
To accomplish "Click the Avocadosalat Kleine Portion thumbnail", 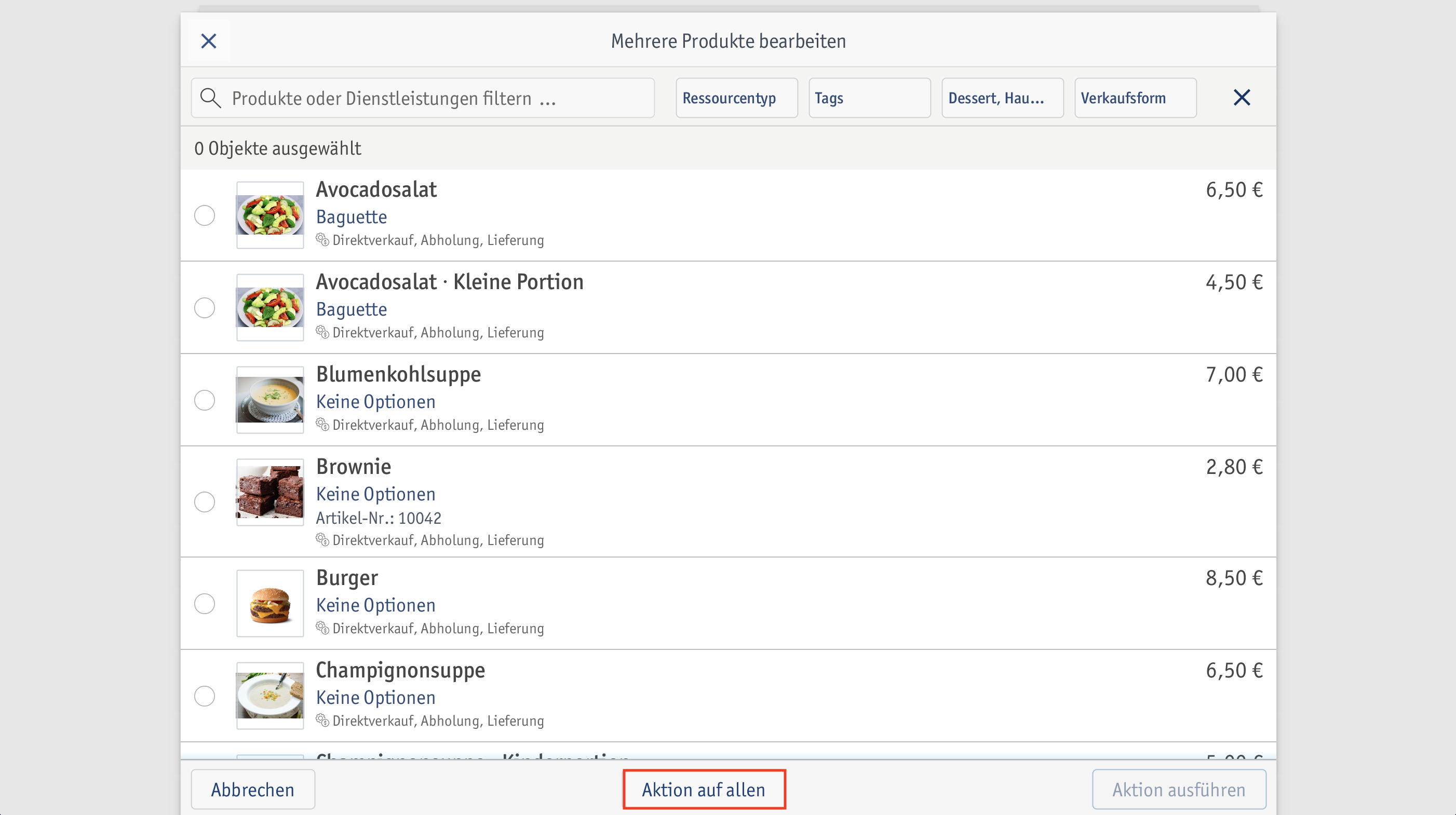I will [270, 307].
